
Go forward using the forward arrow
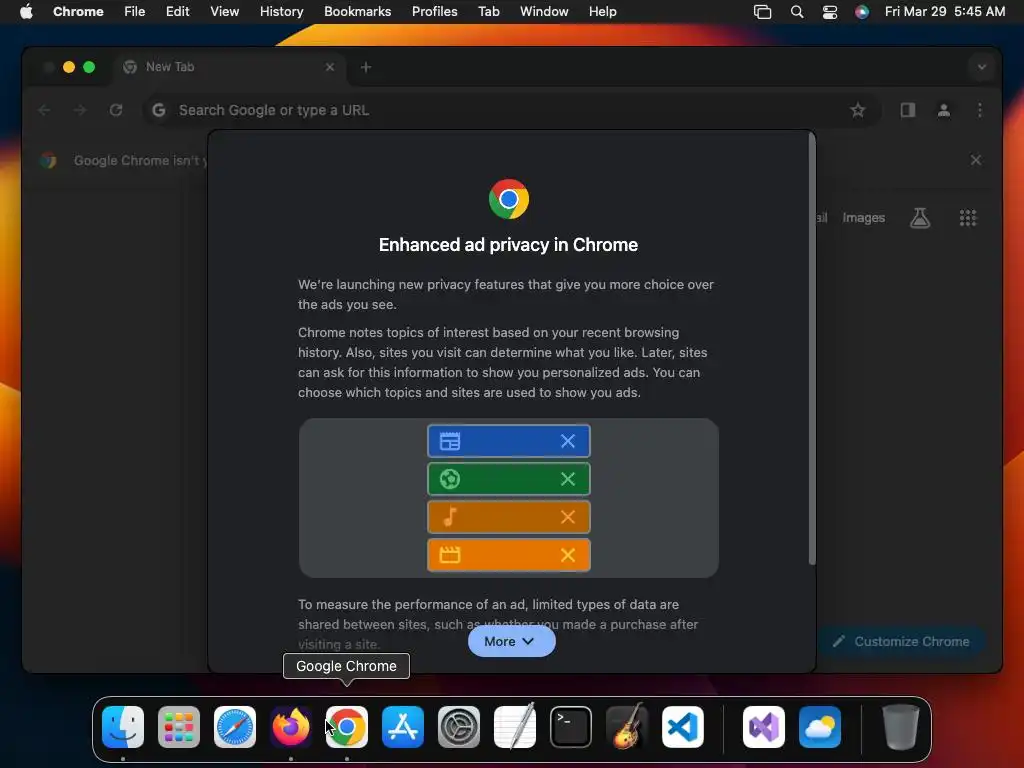click(80, 110)
